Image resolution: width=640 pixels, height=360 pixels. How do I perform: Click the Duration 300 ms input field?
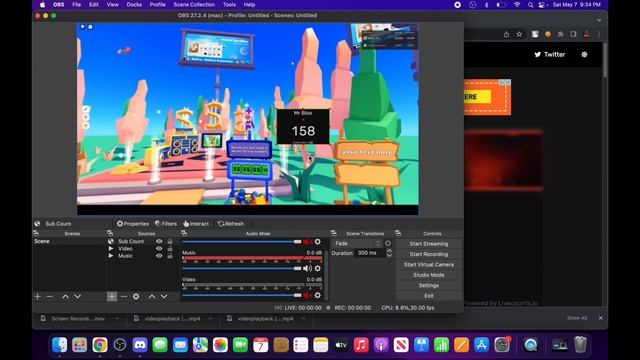coord(370,253)
